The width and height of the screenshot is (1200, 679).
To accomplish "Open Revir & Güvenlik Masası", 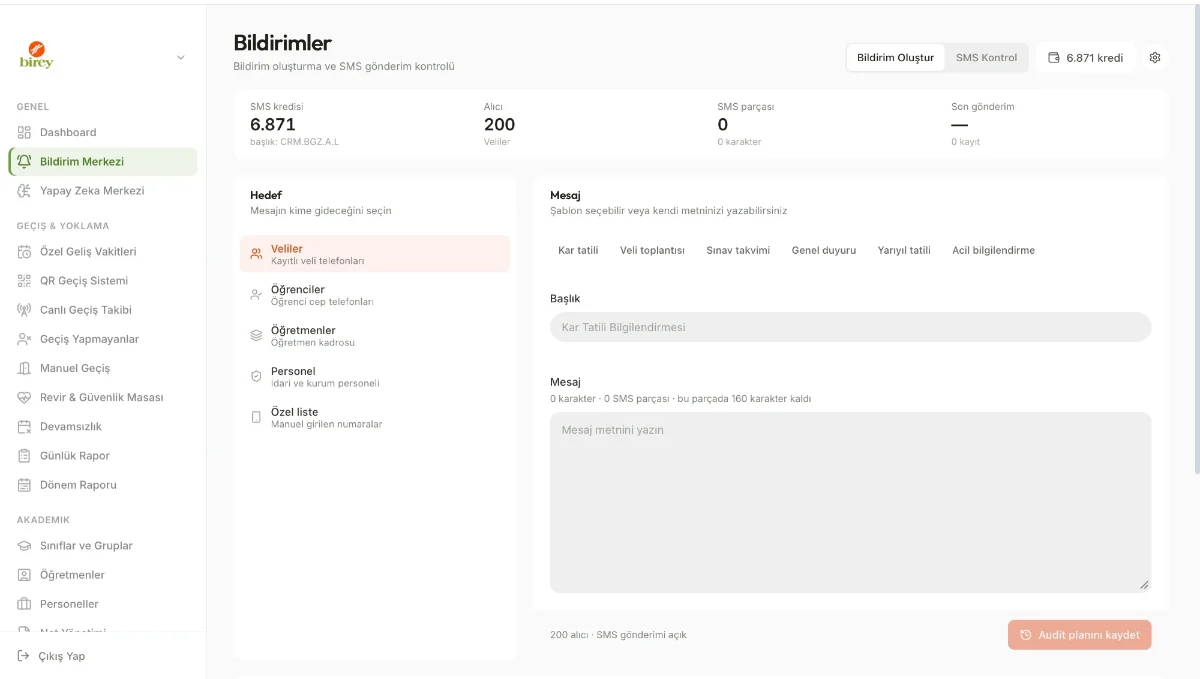I will point(103,397).
